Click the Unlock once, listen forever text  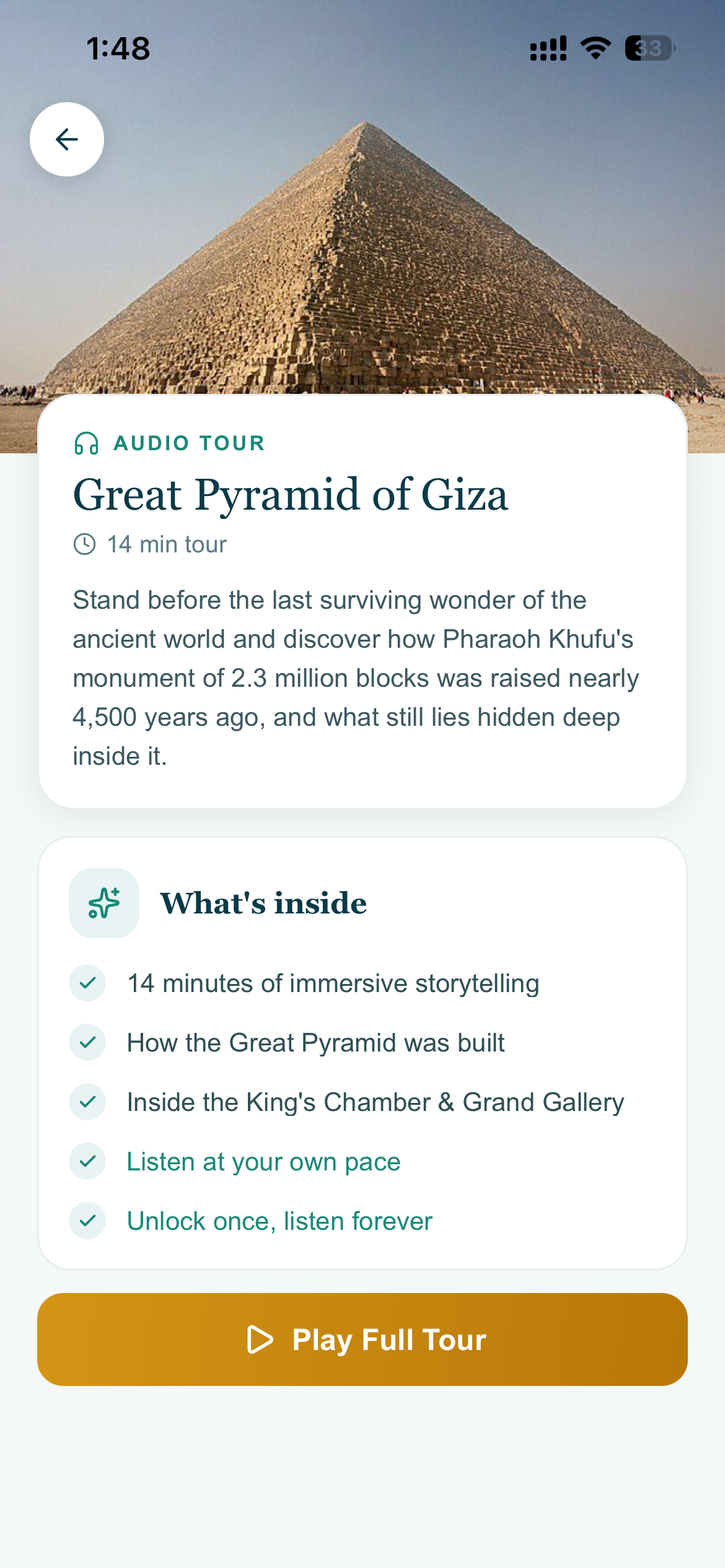pos(279,1221)
